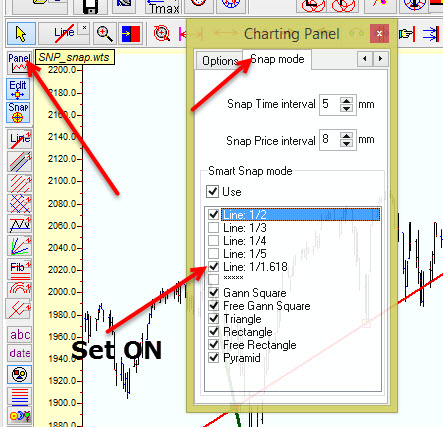Click the blue and red arrow toolbar icon
Image resolution: width=443 pixels, height=427 pixels.
coord(131,33)
